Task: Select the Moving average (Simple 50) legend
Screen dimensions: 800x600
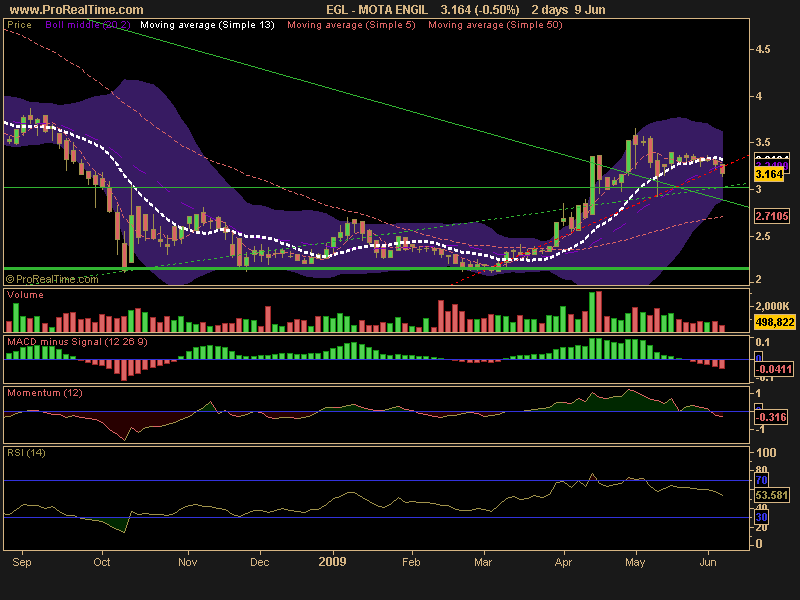Action: click(495, 25)
